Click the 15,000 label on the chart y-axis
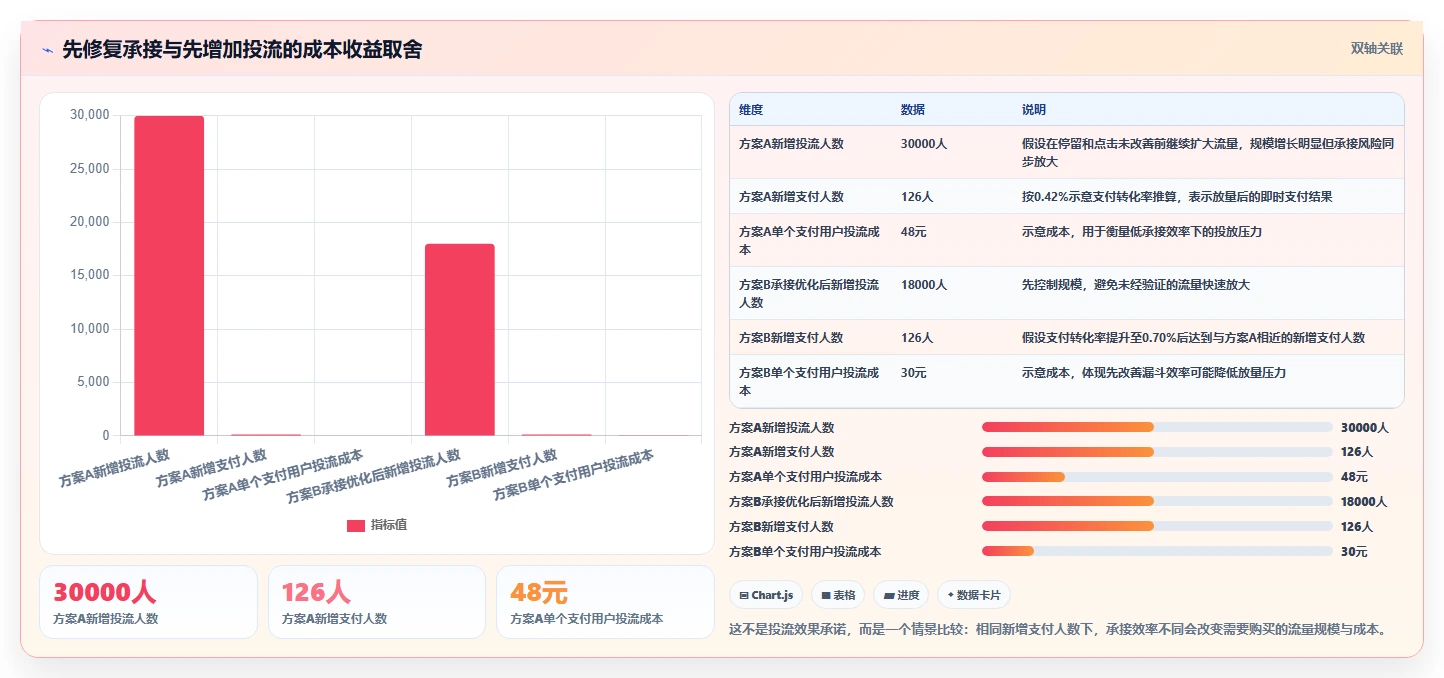 coord(90,276)
